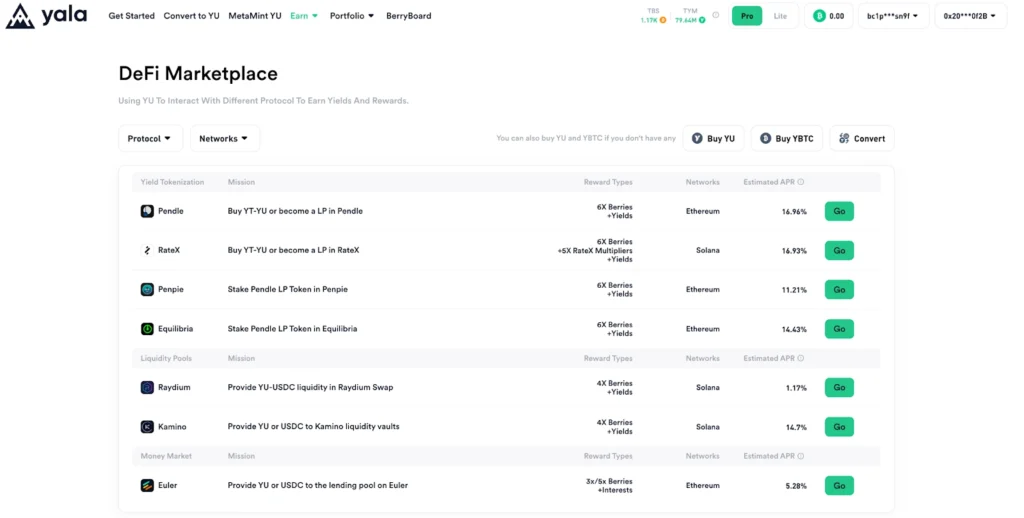Click the '3x/5x Berries' reward text for Euler

(609, 481)
